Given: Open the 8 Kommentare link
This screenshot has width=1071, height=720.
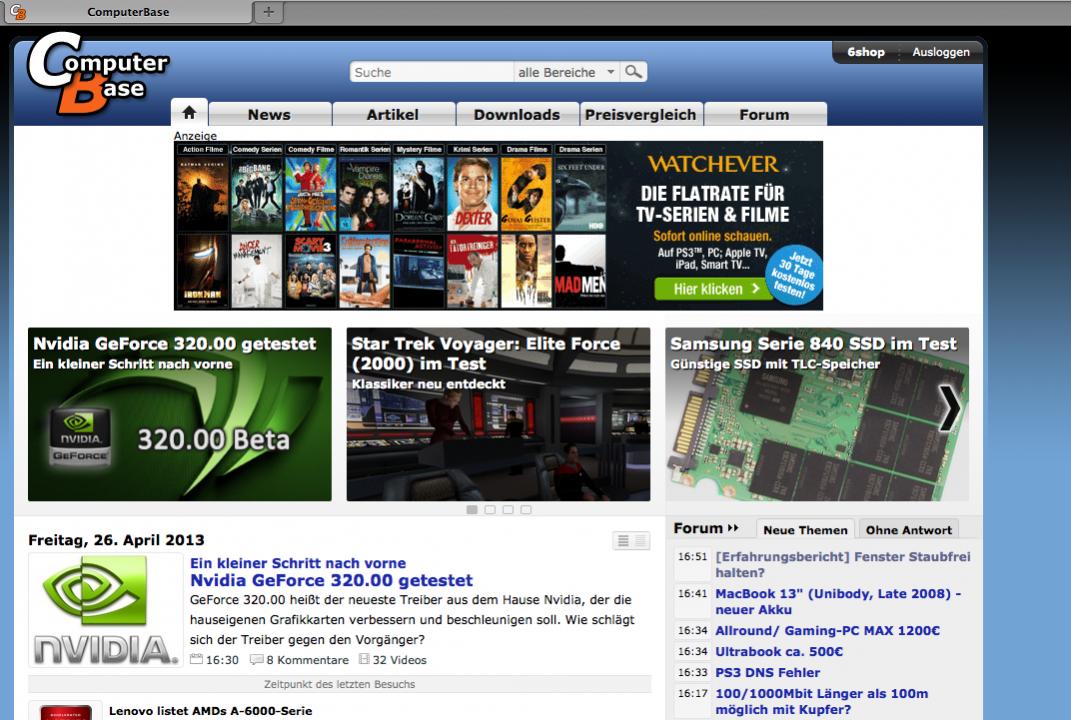Looking at the screenshot, I should [307, 660].
